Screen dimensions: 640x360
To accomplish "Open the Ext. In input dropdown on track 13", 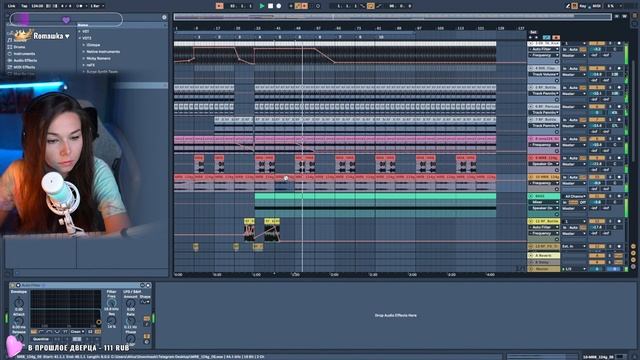I will click(574, 247).
